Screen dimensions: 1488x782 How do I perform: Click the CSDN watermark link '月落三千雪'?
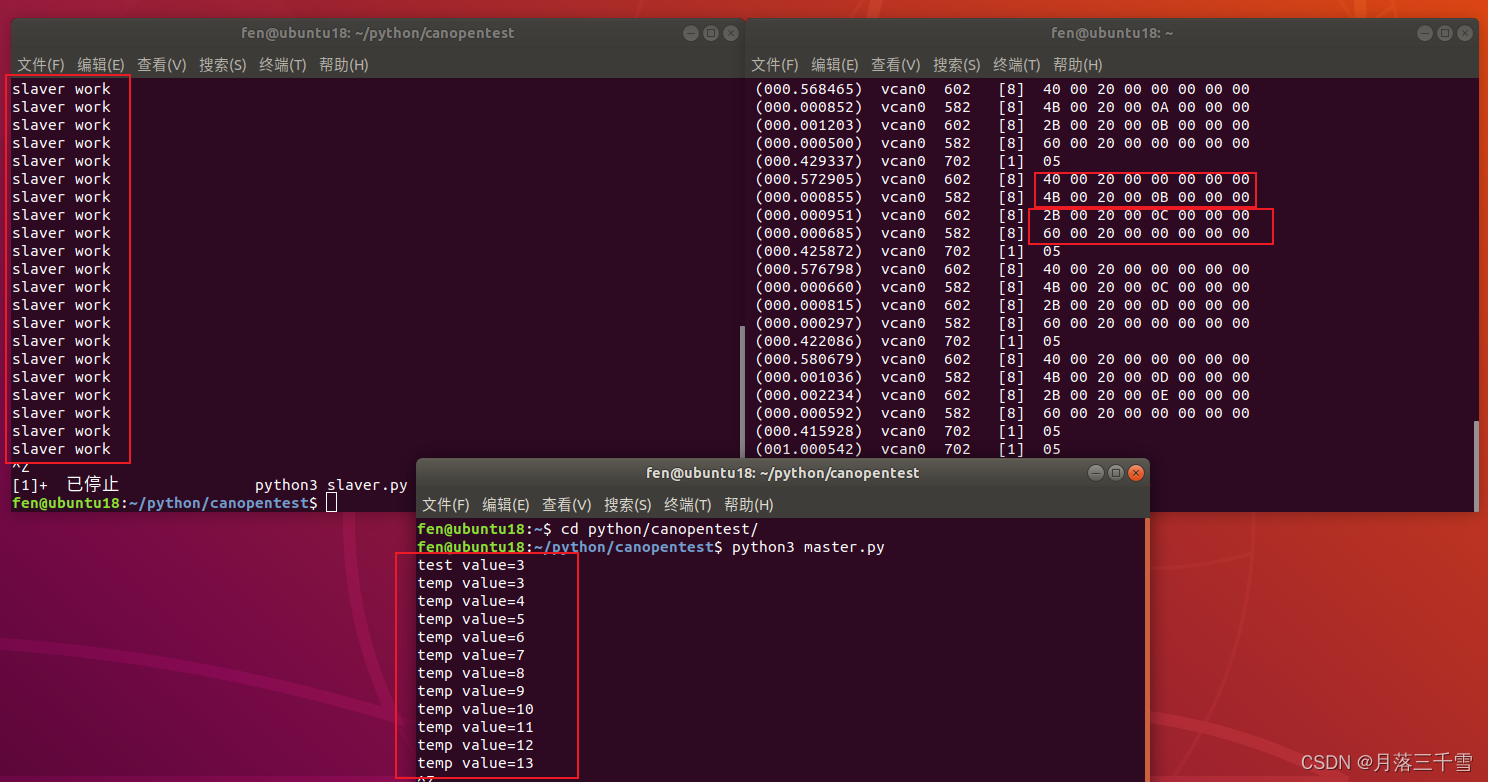point(1415,763)
